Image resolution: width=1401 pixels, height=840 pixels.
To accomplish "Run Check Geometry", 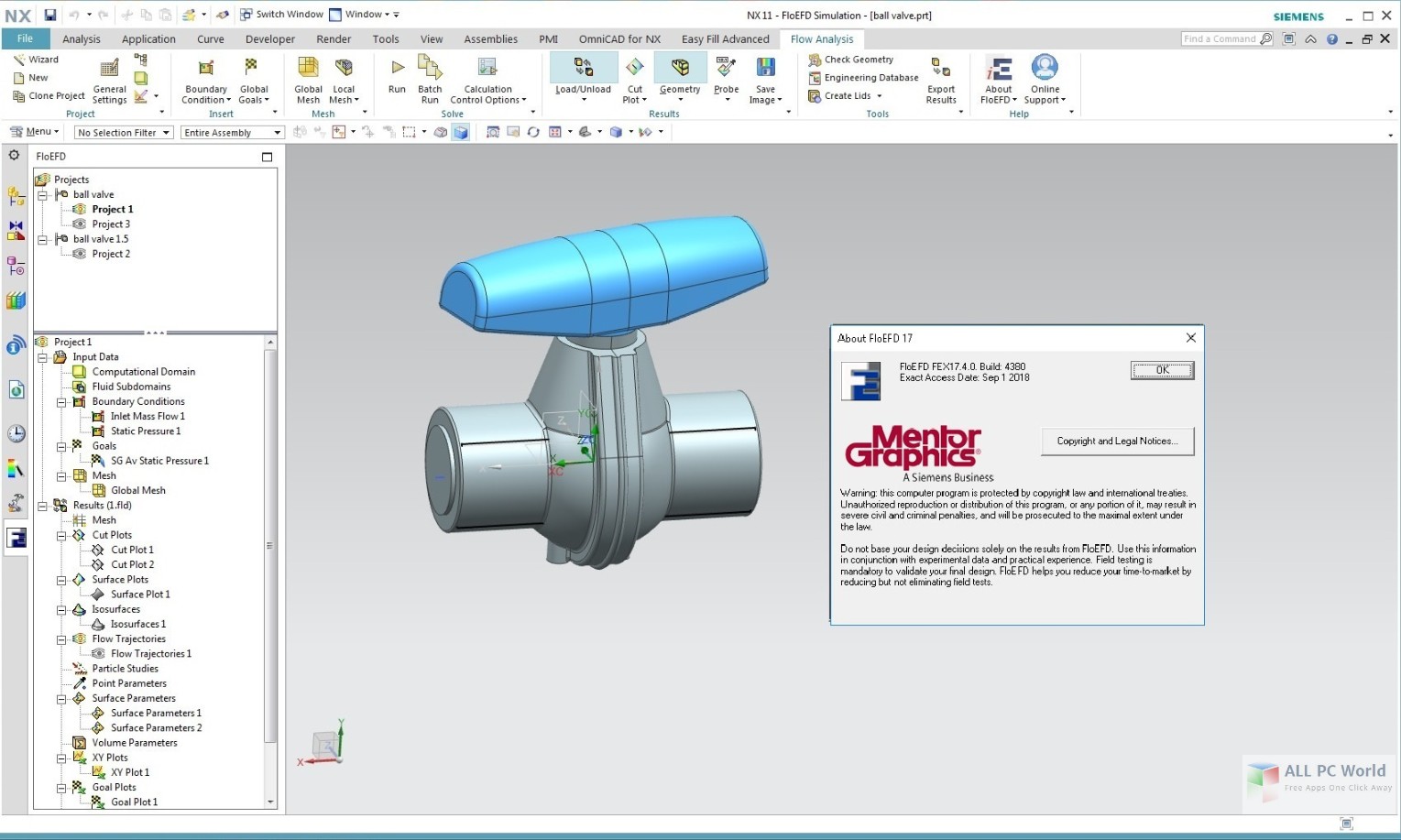I will 850,60.
